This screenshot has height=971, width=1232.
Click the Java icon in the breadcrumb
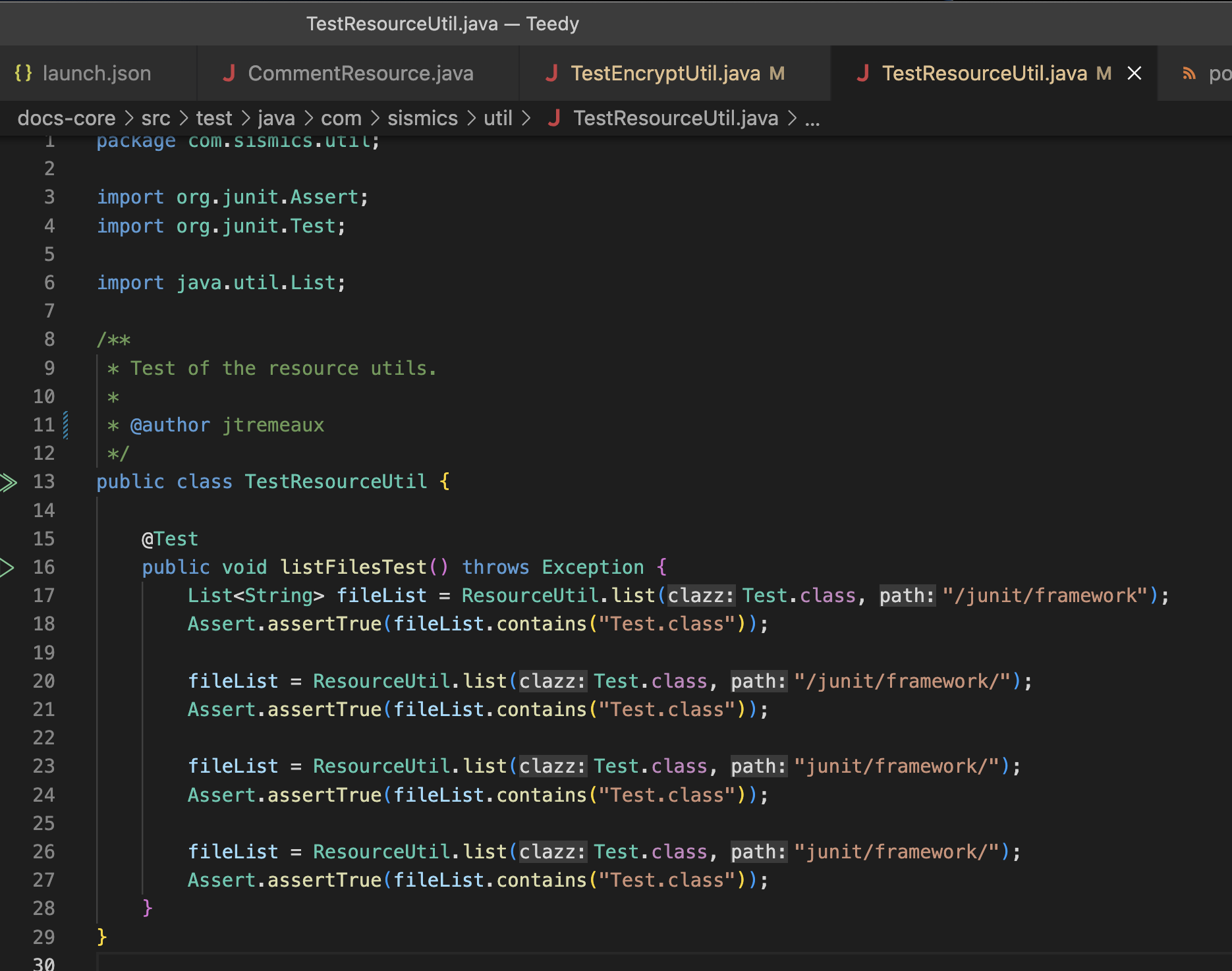point(554,118)
